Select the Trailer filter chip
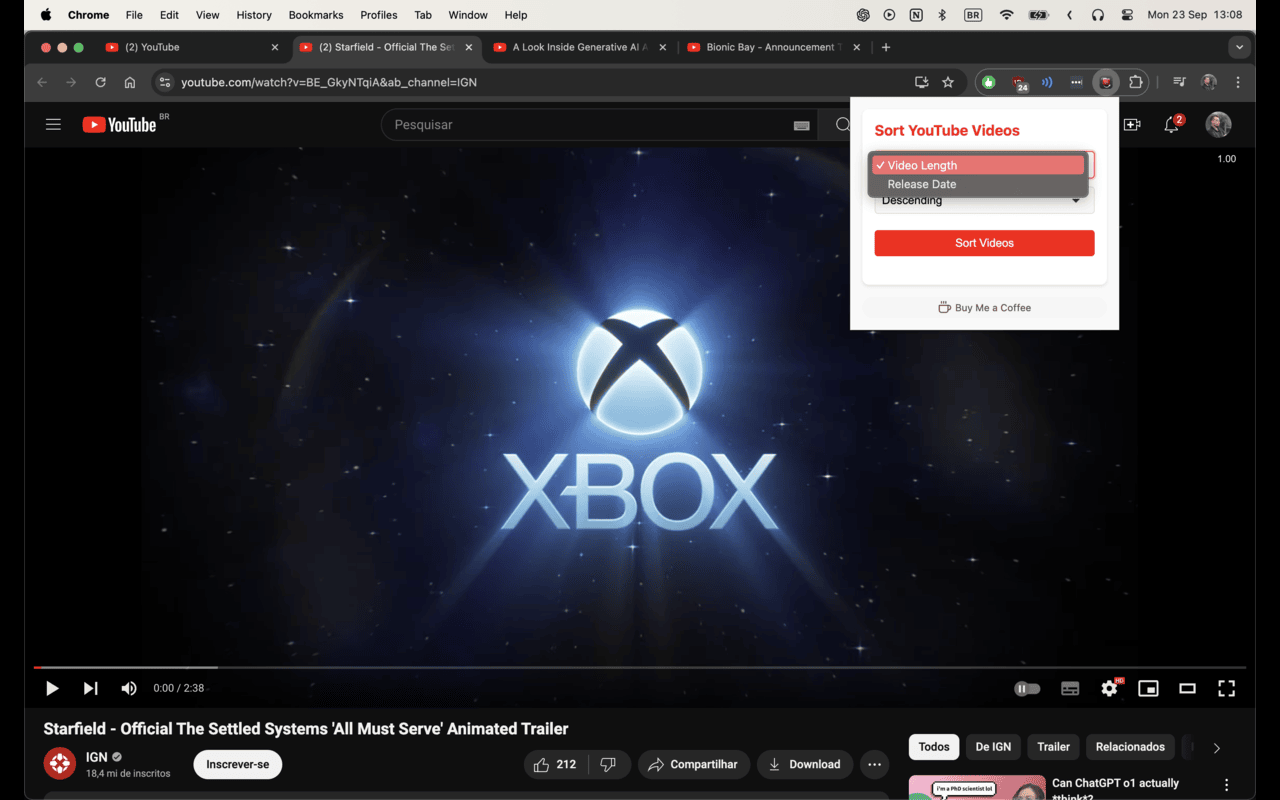Image resolution: width=1280 pixels, height=800 pixels. coord(1053,747)
